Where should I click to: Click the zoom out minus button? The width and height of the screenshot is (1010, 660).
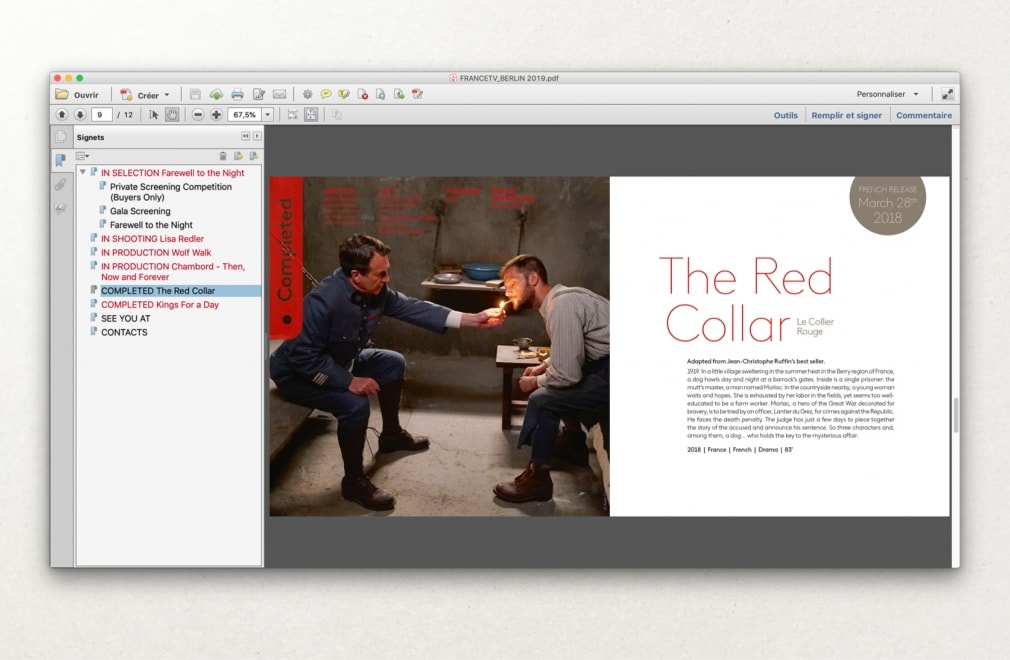pyautogui.click(x=198, y=115)
